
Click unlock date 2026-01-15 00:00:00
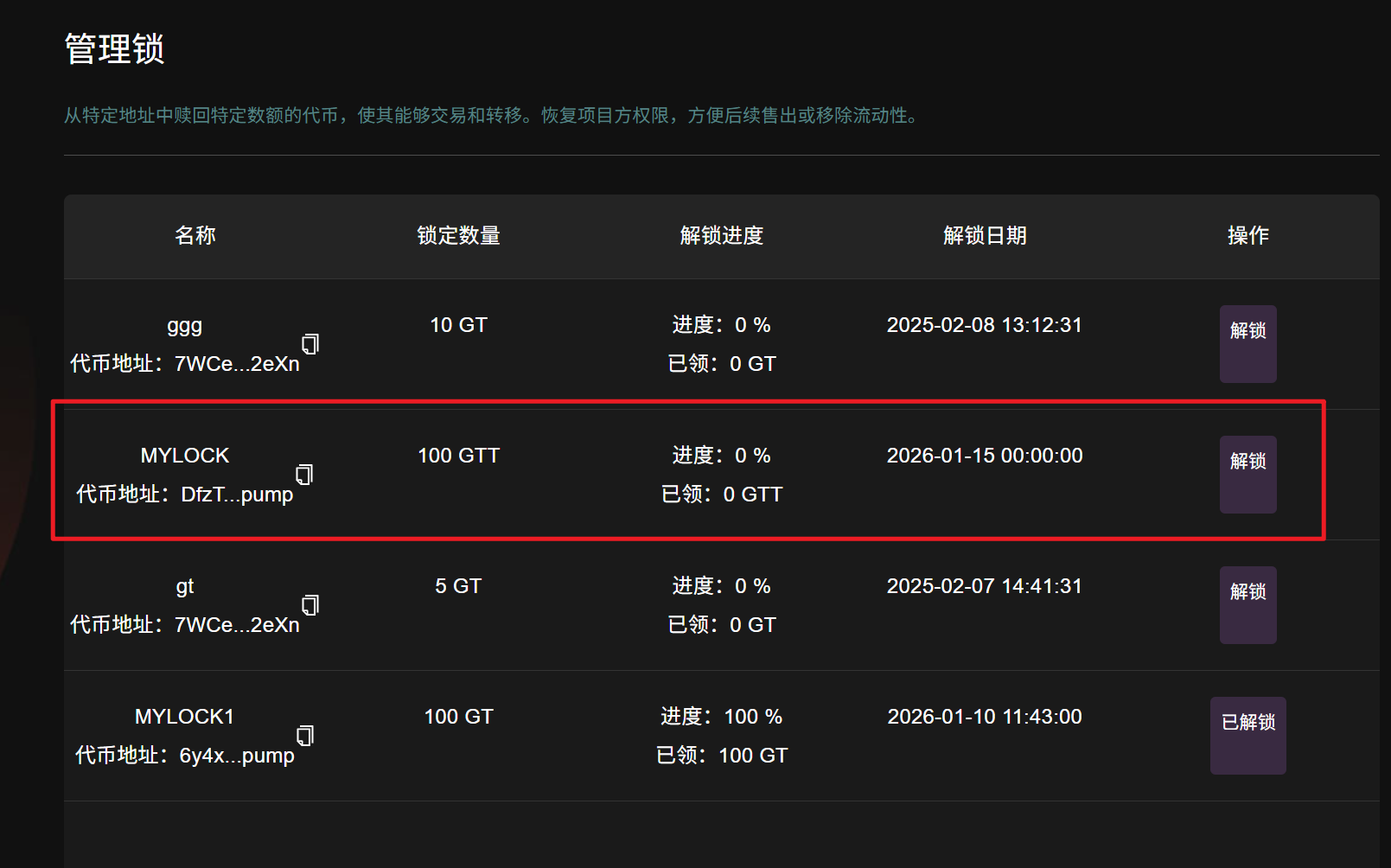(x=985, y=456)
